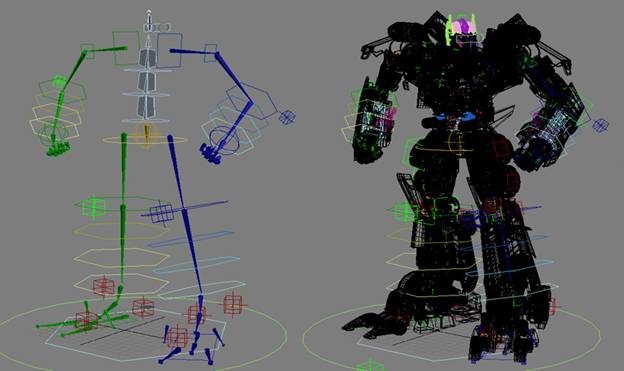The width and height of the screenshot is (624, 371).
Task: Select the yellow pelvis control on the skeleton
Action: coord(146,139)
